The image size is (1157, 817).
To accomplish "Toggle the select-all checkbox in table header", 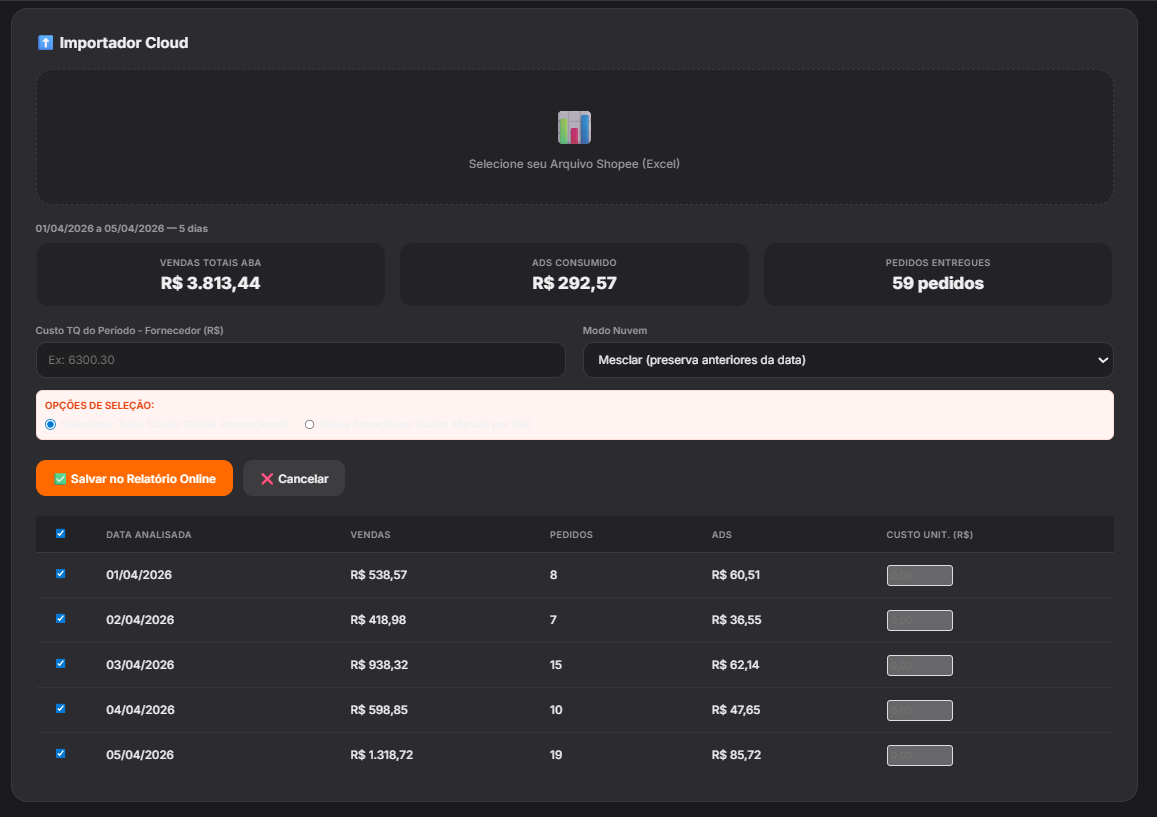I will (61, 534).
